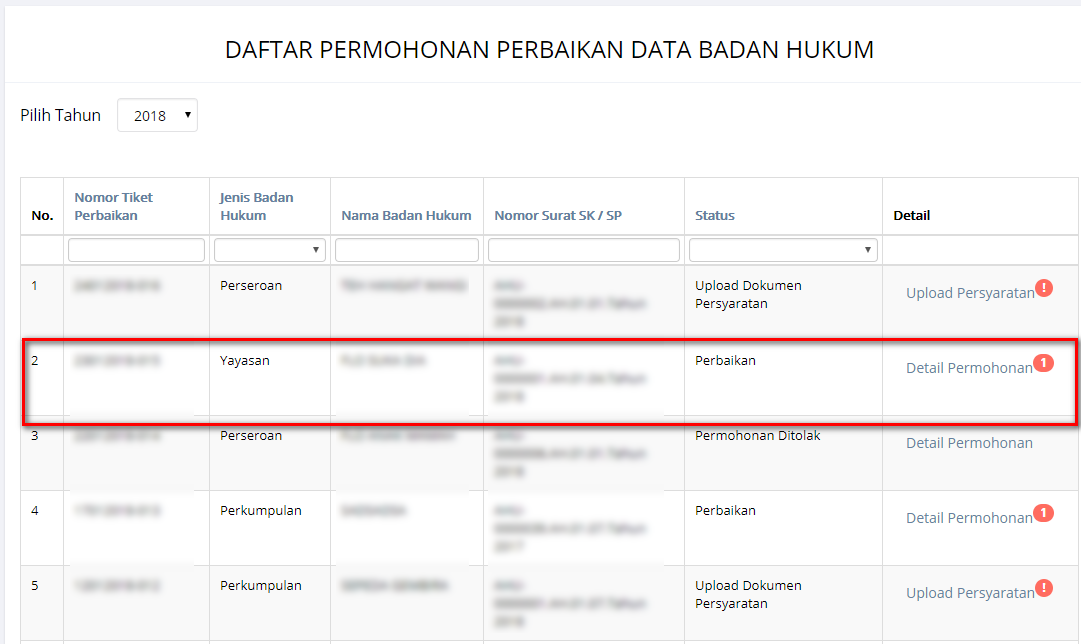Open Detail Permohonan for Yayasan row 2

[968, 368]
